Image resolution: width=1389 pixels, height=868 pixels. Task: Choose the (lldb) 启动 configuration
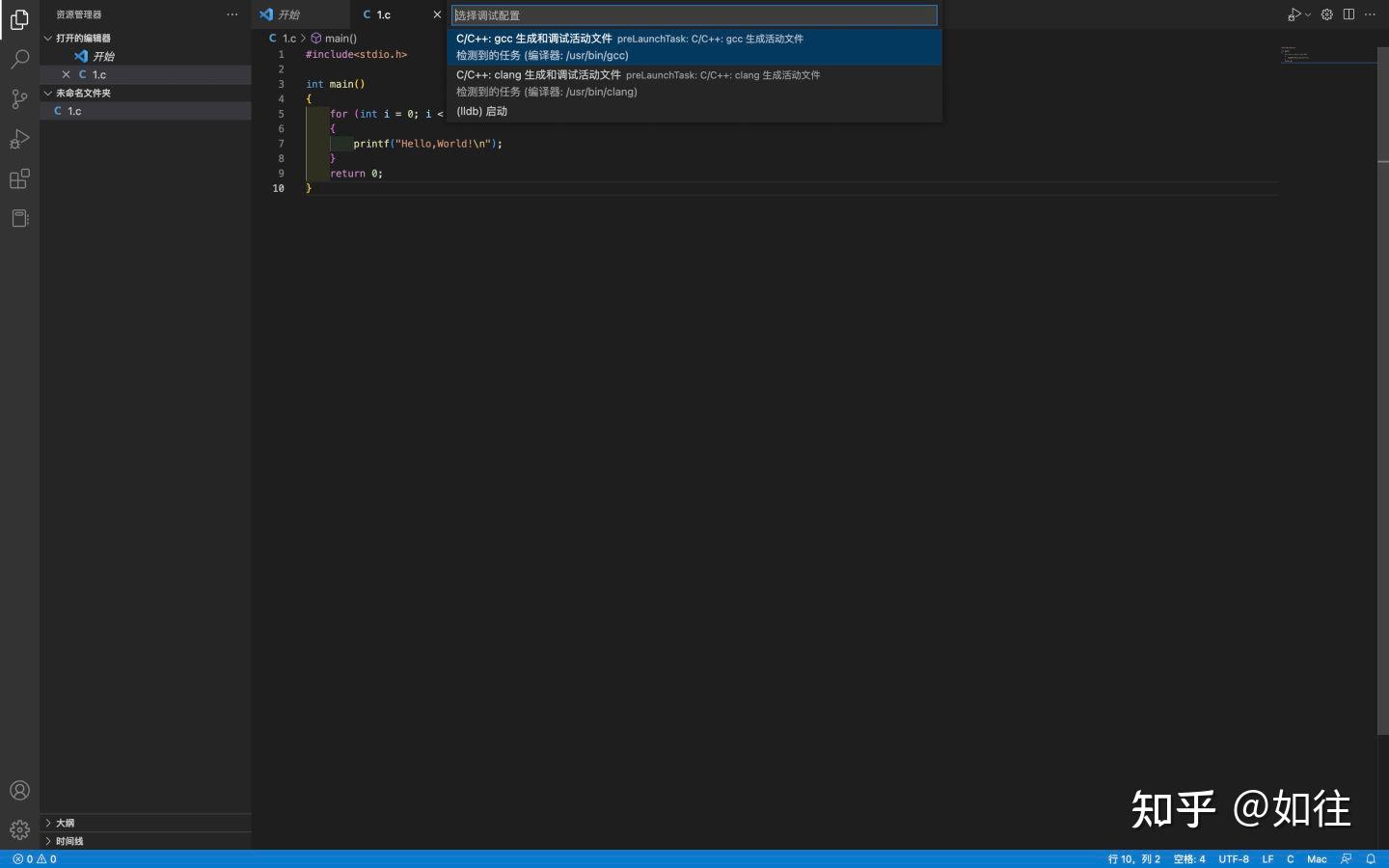tap(694, 111)
